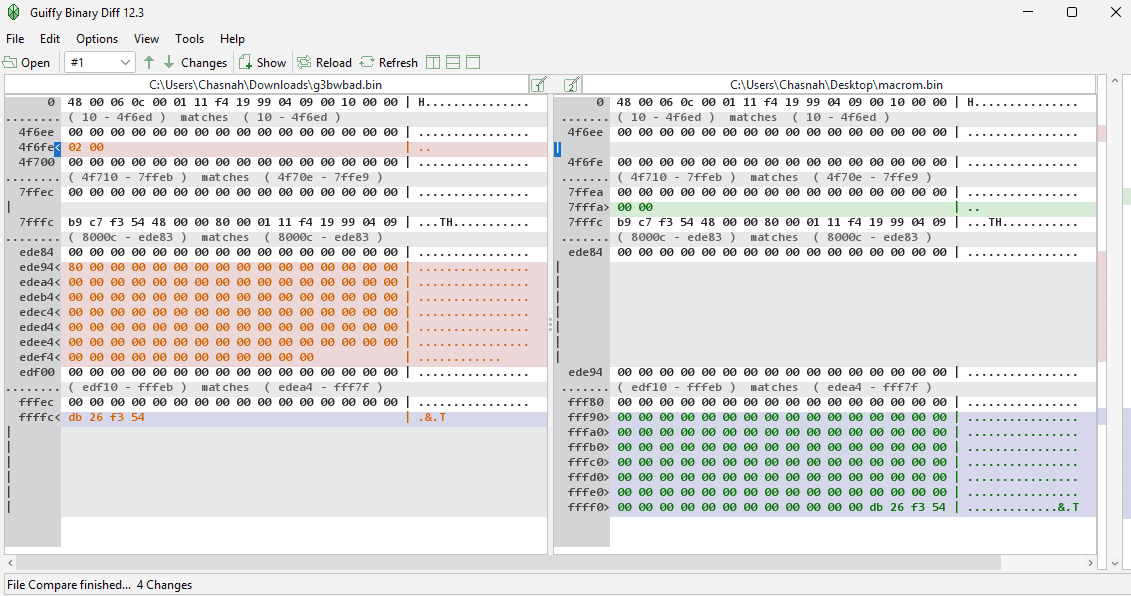Image resolution: width=1131 pixels, height=596 pixels.
Task: Select left row 4f6fe containing 02 00
Action: (304, 147)
